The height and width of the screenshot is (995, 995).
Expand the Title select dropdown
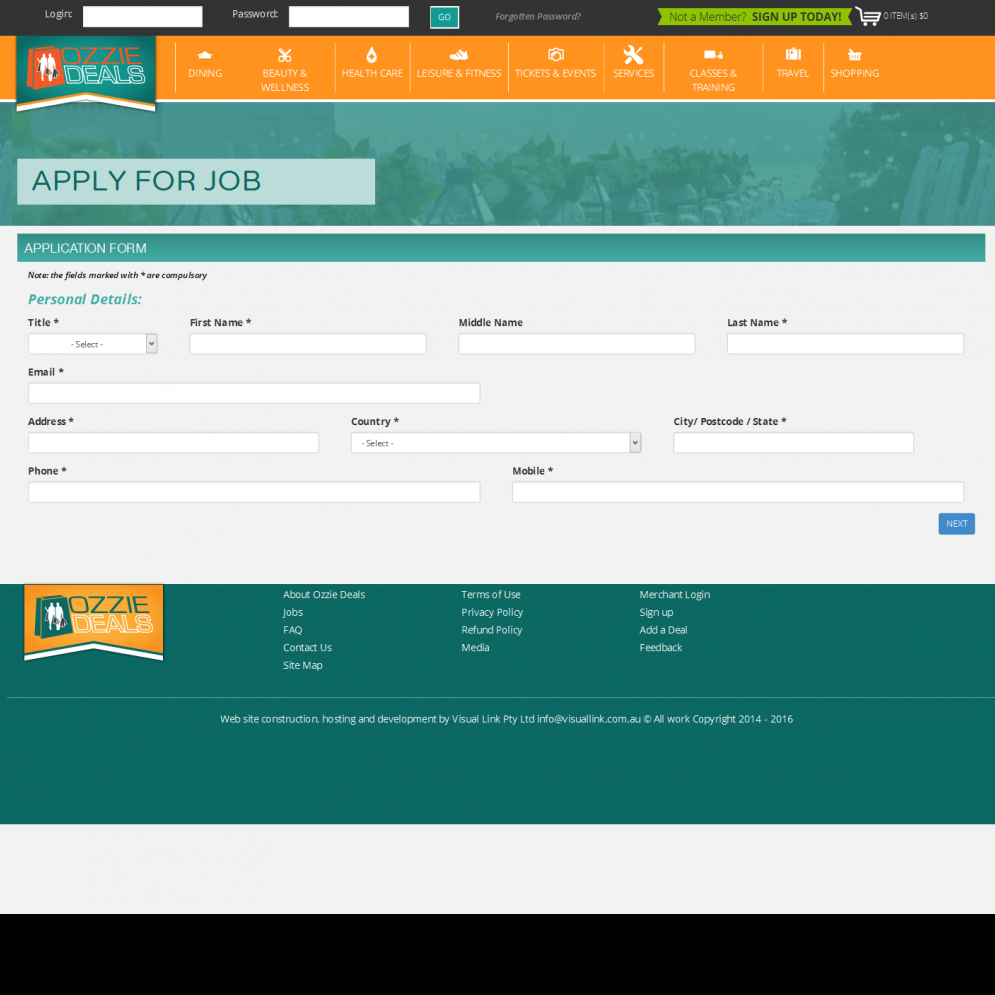pyautogui.click(x=93, y=344)
